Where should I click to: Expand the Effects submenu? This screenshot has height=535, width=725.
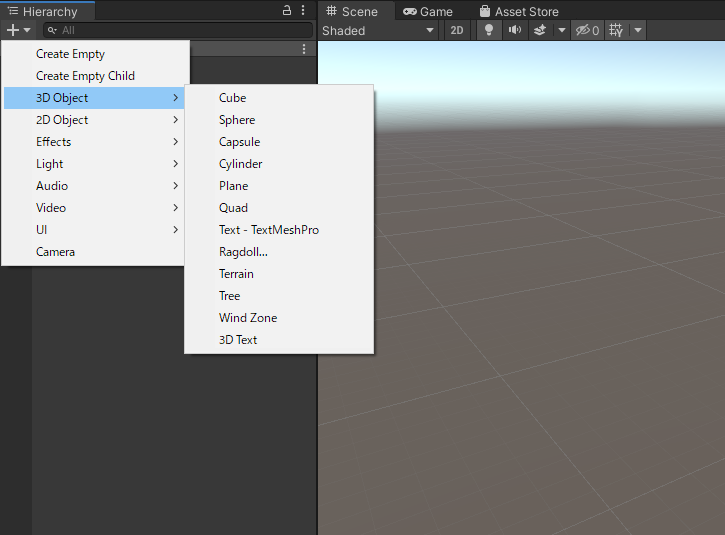point(94,142)
